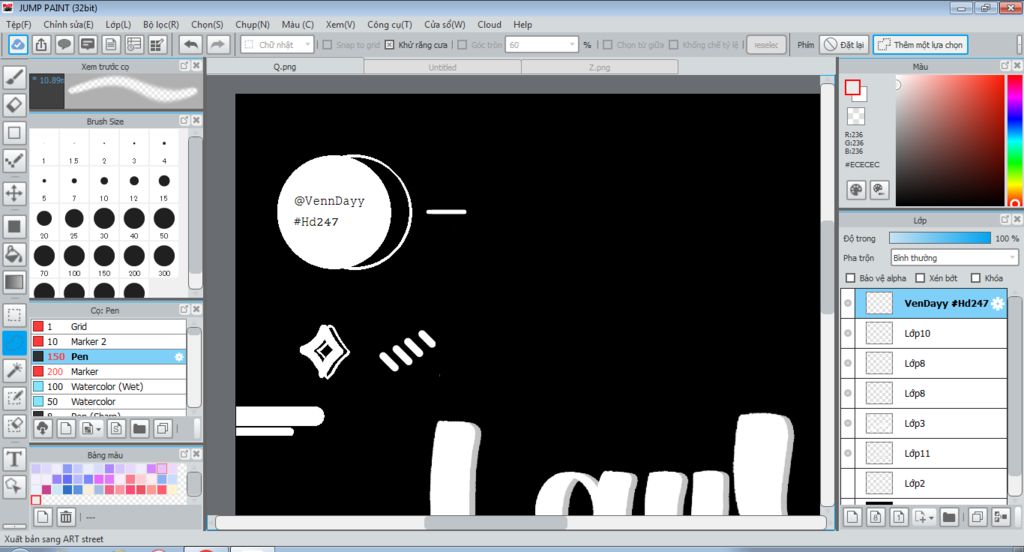Open the Chỉnh sửa(E) menu
Screen dimensions: 1024x552
coord(68,24)
